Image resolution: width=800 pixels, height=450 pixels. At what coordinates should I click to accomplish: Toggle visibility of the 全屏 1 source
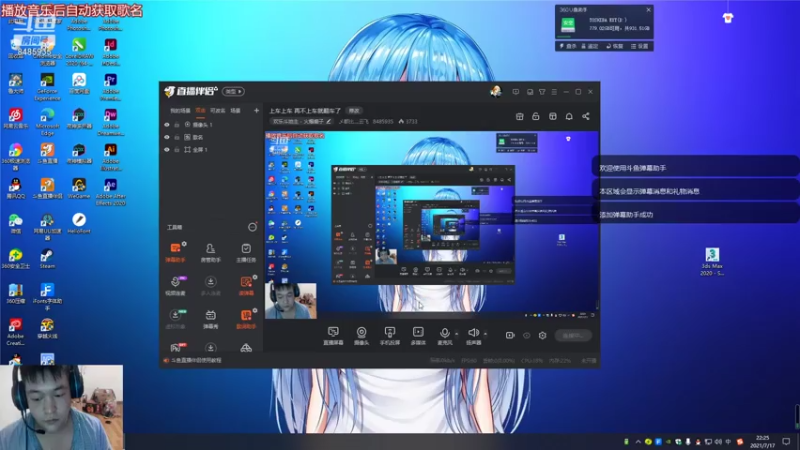tap(167, 149)
